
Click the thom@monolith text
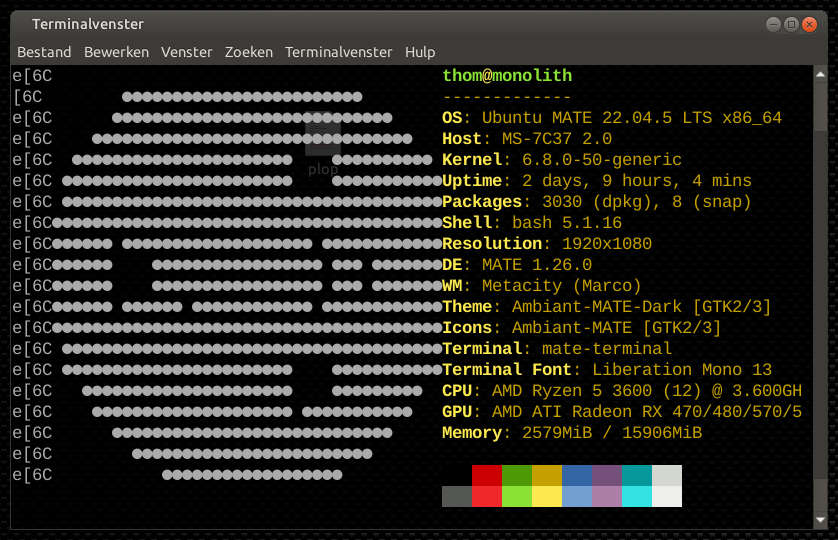[x=507, y=75]
